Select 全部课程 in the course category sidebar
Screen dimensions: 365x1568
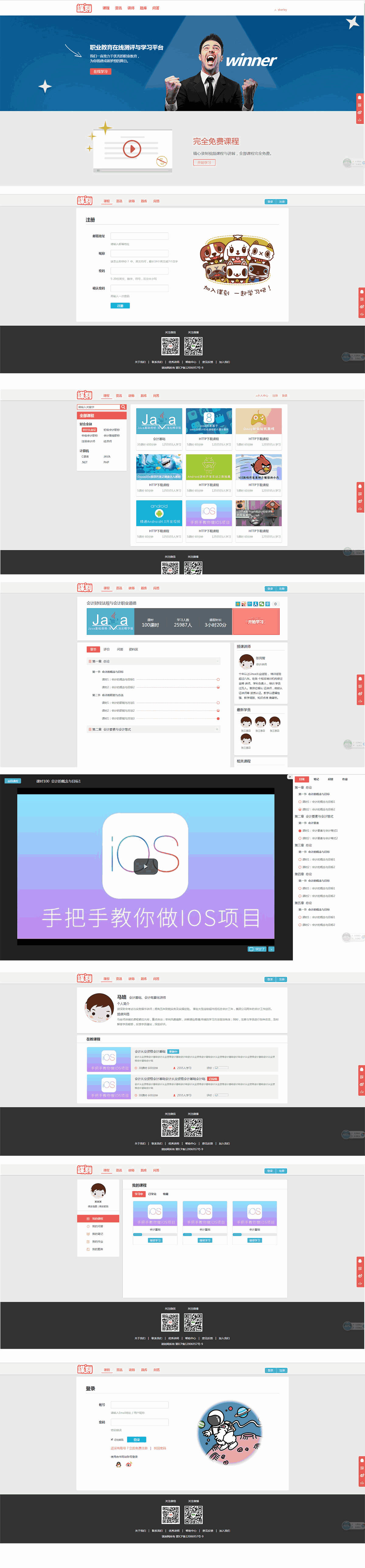coord(102,416)
